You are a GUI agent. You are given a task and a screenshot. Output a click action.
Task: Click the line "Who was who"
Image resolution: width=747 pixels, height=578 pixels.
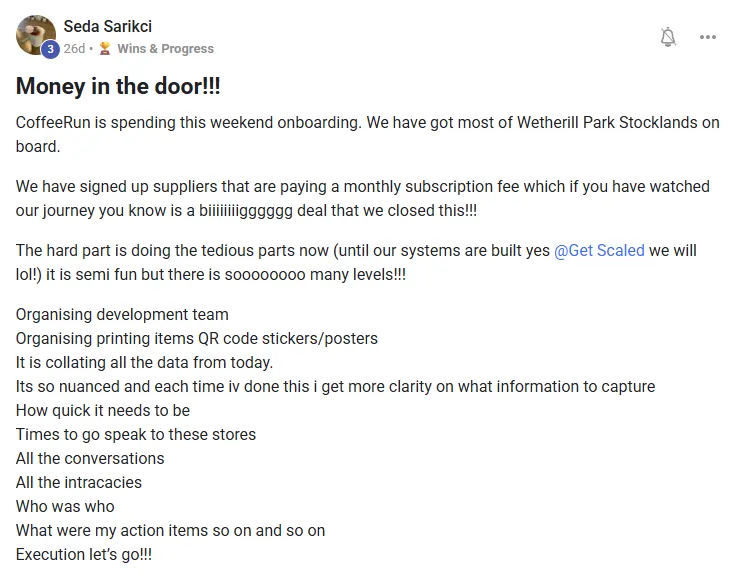pyautogui.click(x=65, y=506)
